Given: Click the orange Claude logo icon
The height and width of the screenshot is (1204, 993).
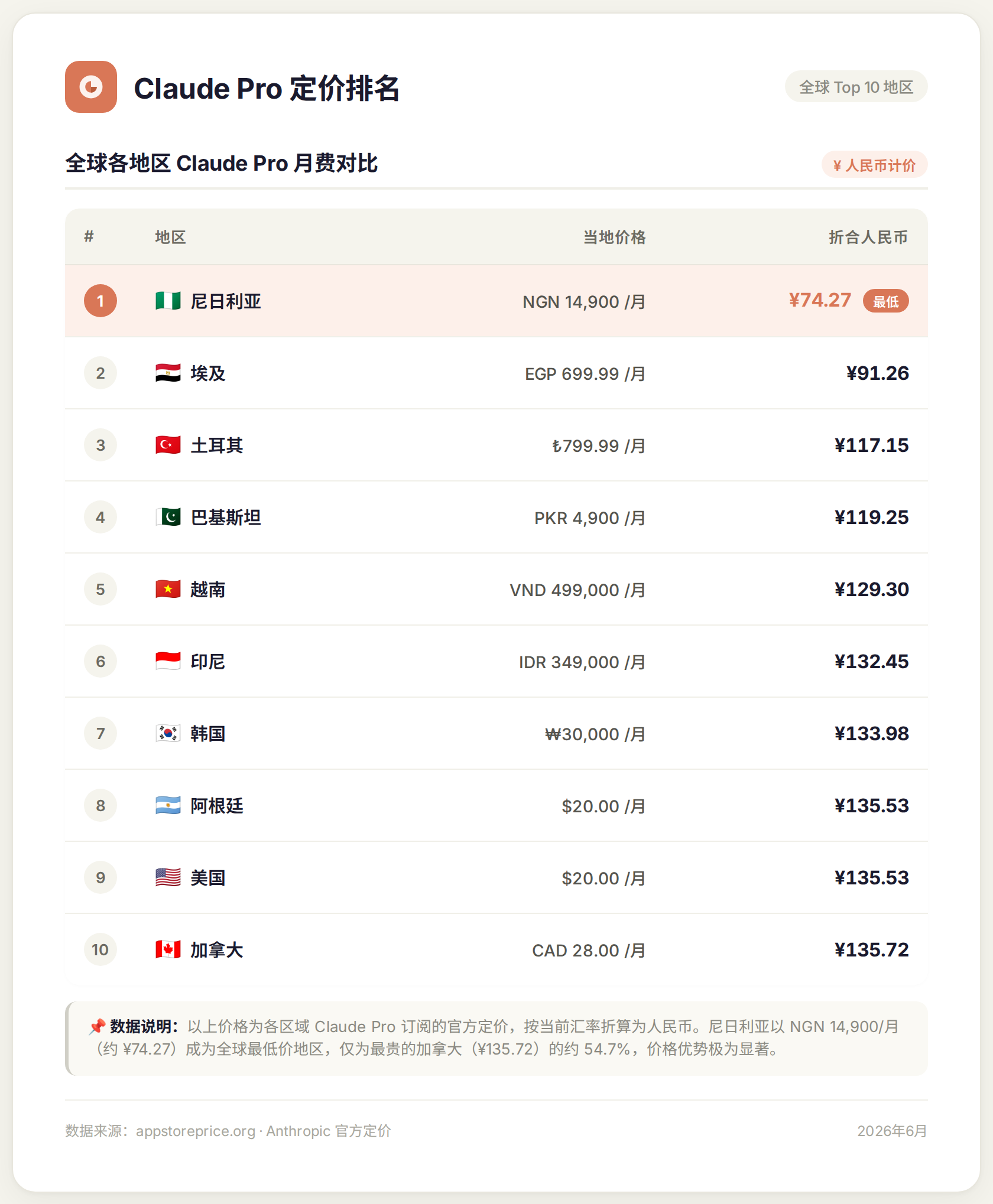Looking at the screenshot, I should coord(91,87).
